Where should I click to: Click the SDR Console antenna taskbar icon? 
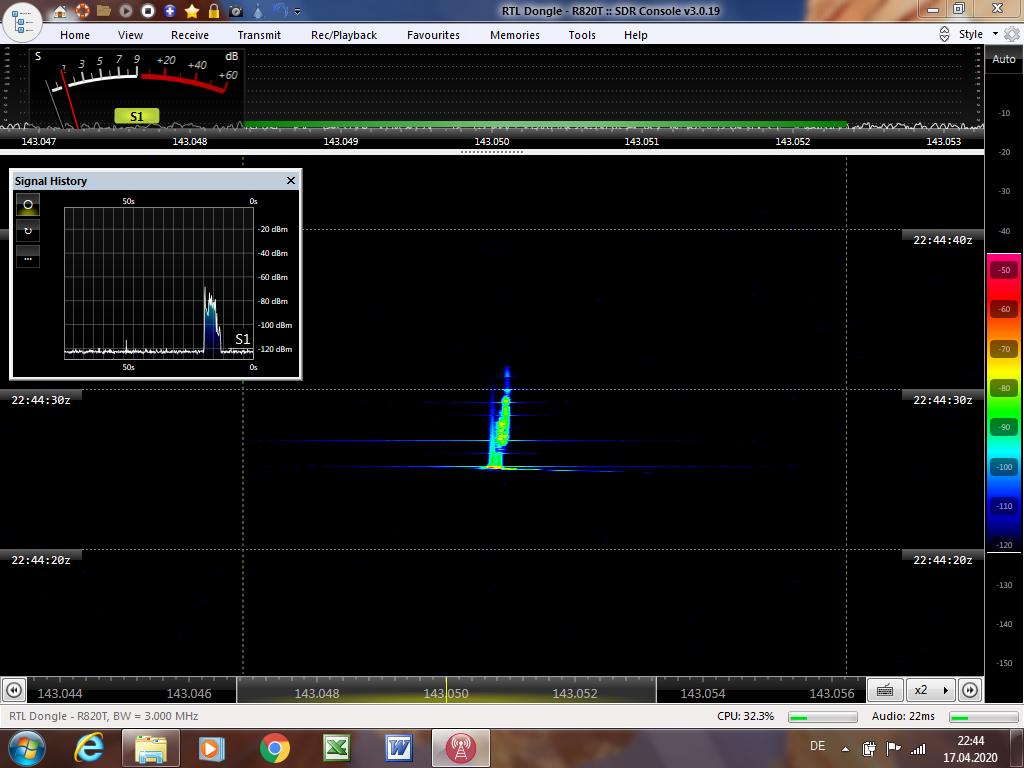(x=461, y=748)
